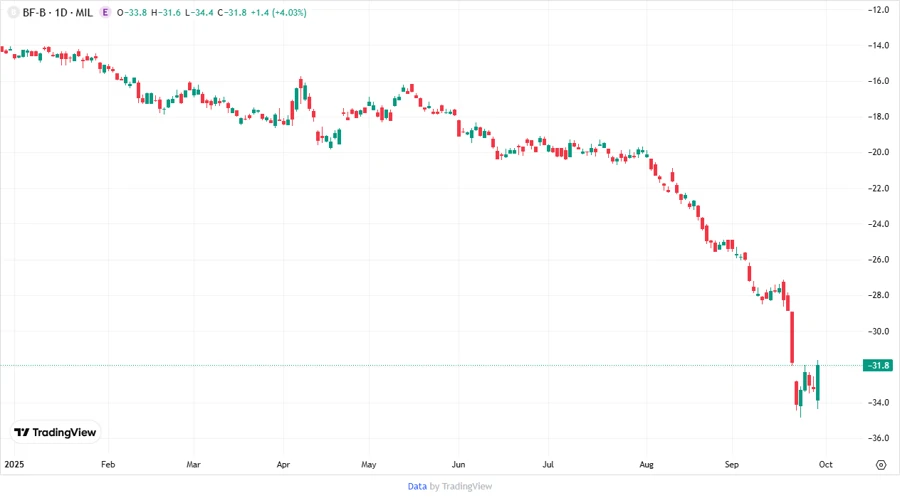This screenshot has height=498, width=900.
Task: Click the +1.4 (+4.03%) change value
Action: pyautogui.click(x=279, y=12)
